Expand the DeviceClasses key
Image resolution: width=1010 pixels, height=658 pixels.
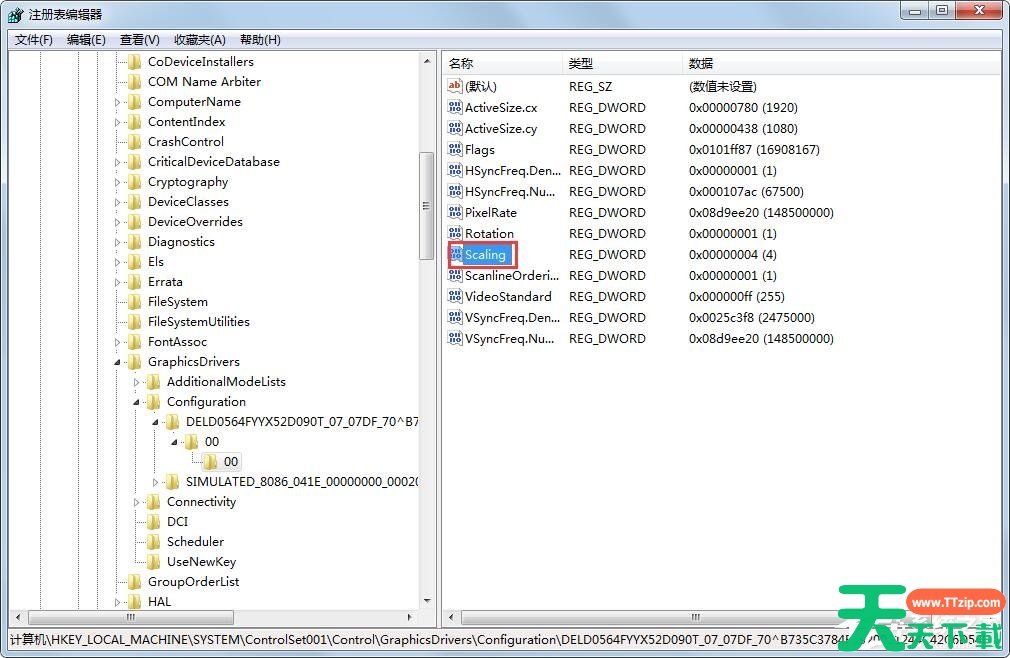(117, 202)
